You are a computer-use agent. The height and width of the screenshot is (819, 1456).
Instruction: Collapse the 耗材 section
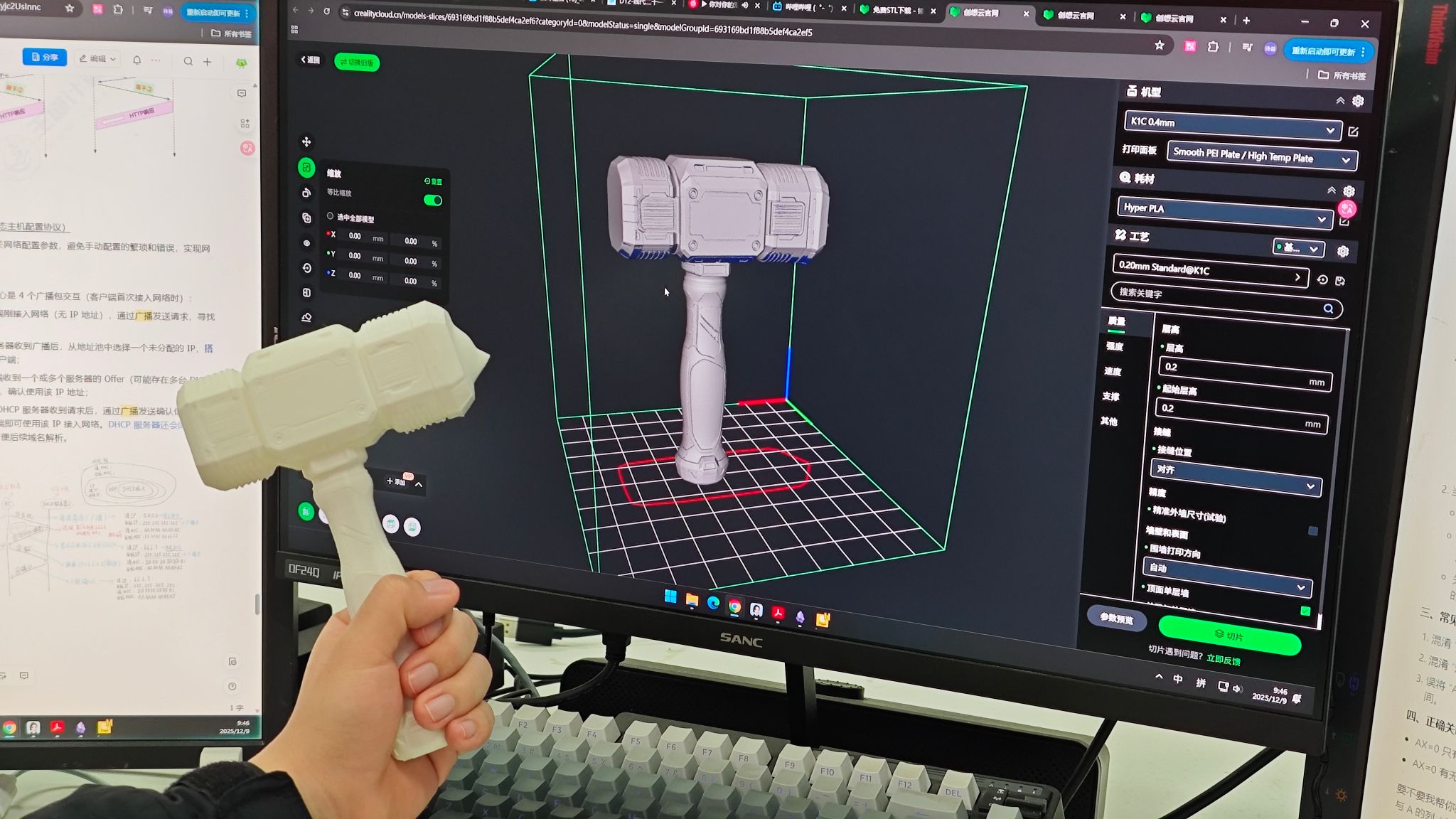point(1332,190)
